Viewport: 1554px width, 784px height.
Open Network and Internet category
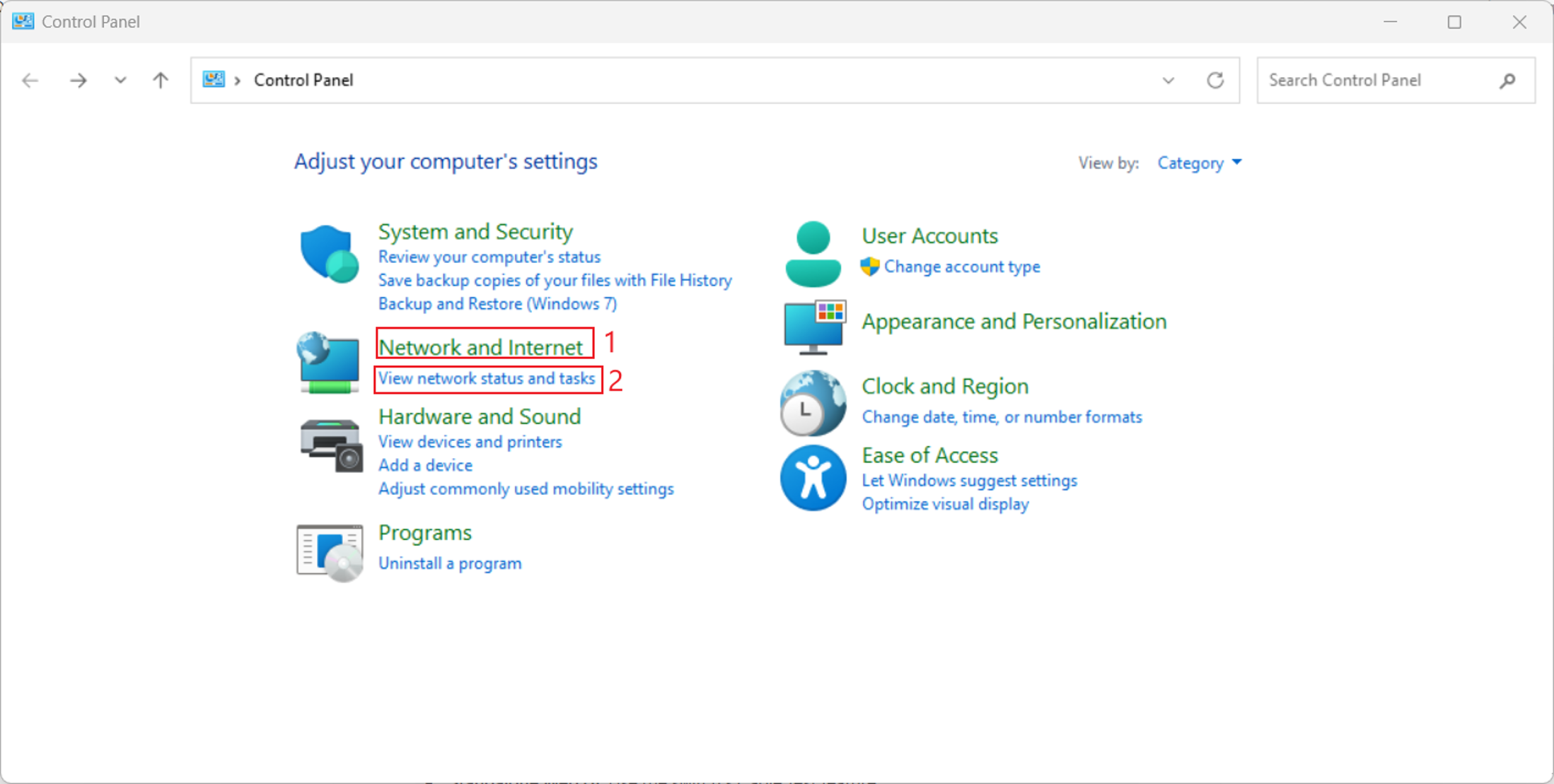coord(481,347)
